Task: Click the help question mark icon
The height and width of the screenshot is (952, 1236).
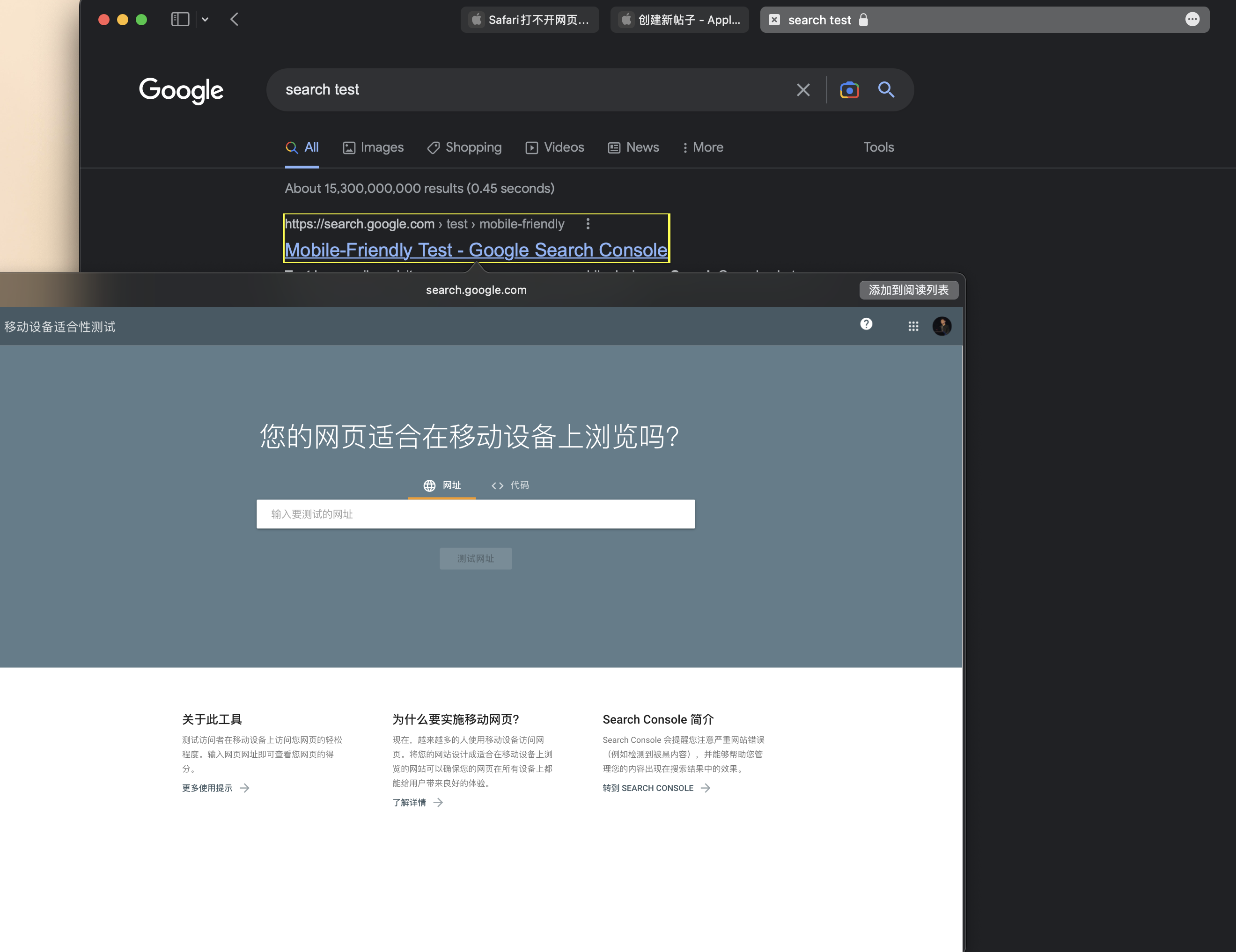Action: pyautogui.click(x=866, y=324)
